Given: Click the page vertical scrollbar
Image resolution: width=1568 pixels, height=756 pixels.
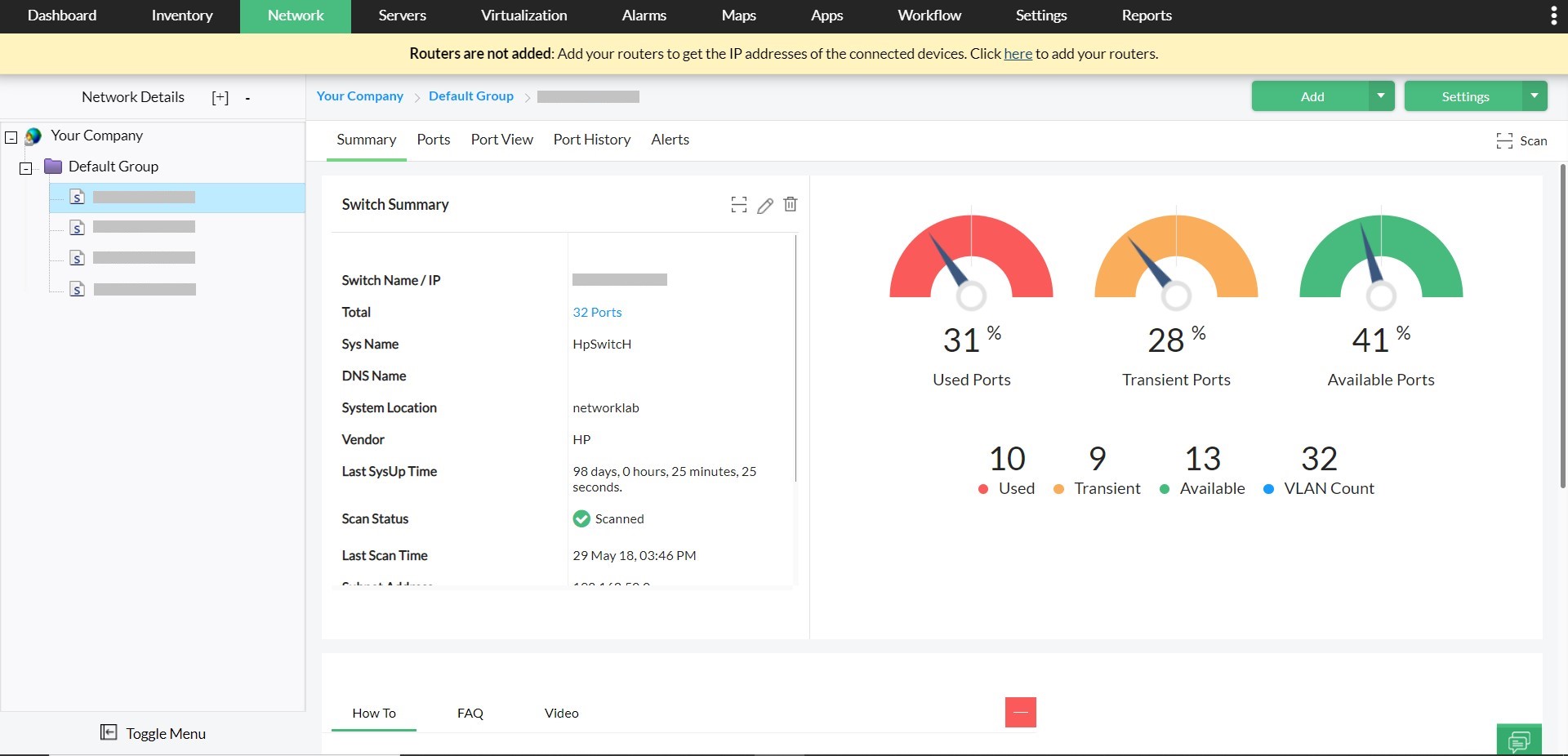Looking at the screenshot, I should coord(1562,327).
